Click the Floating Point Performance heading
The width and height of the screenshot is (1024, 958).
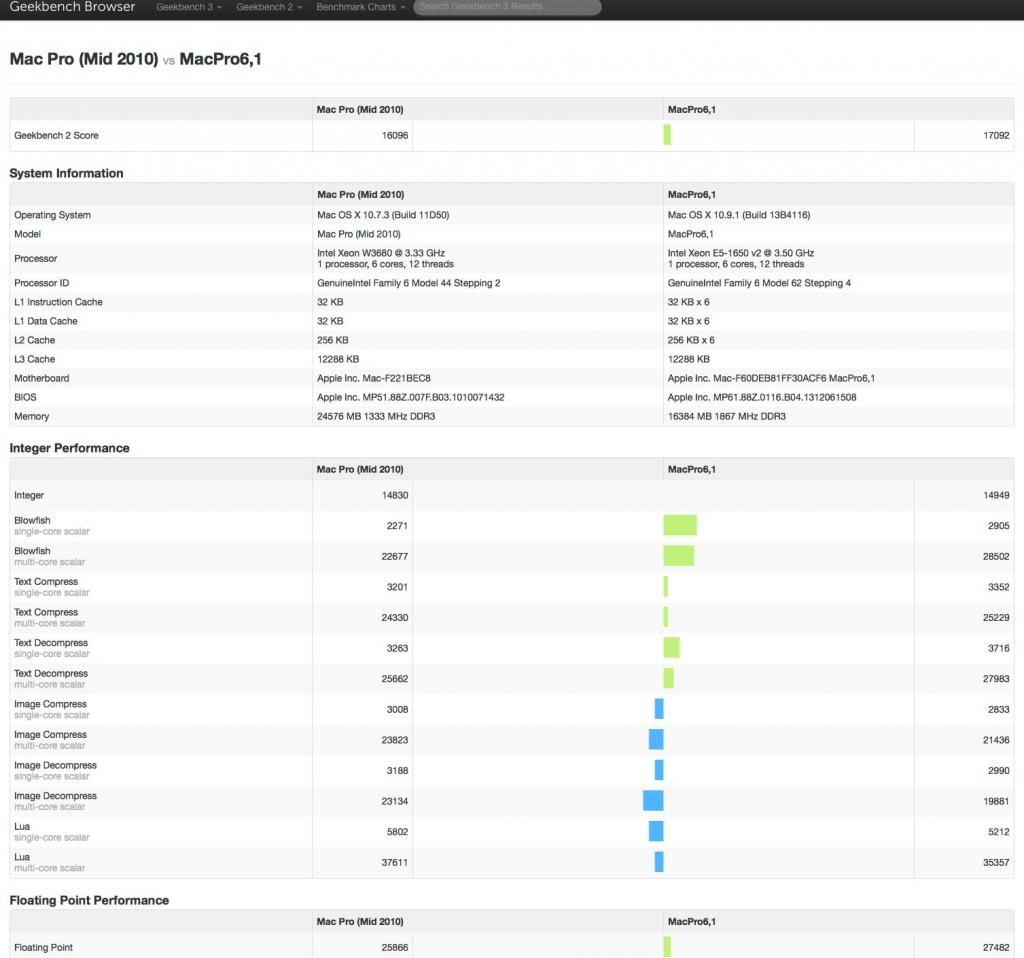89,900
